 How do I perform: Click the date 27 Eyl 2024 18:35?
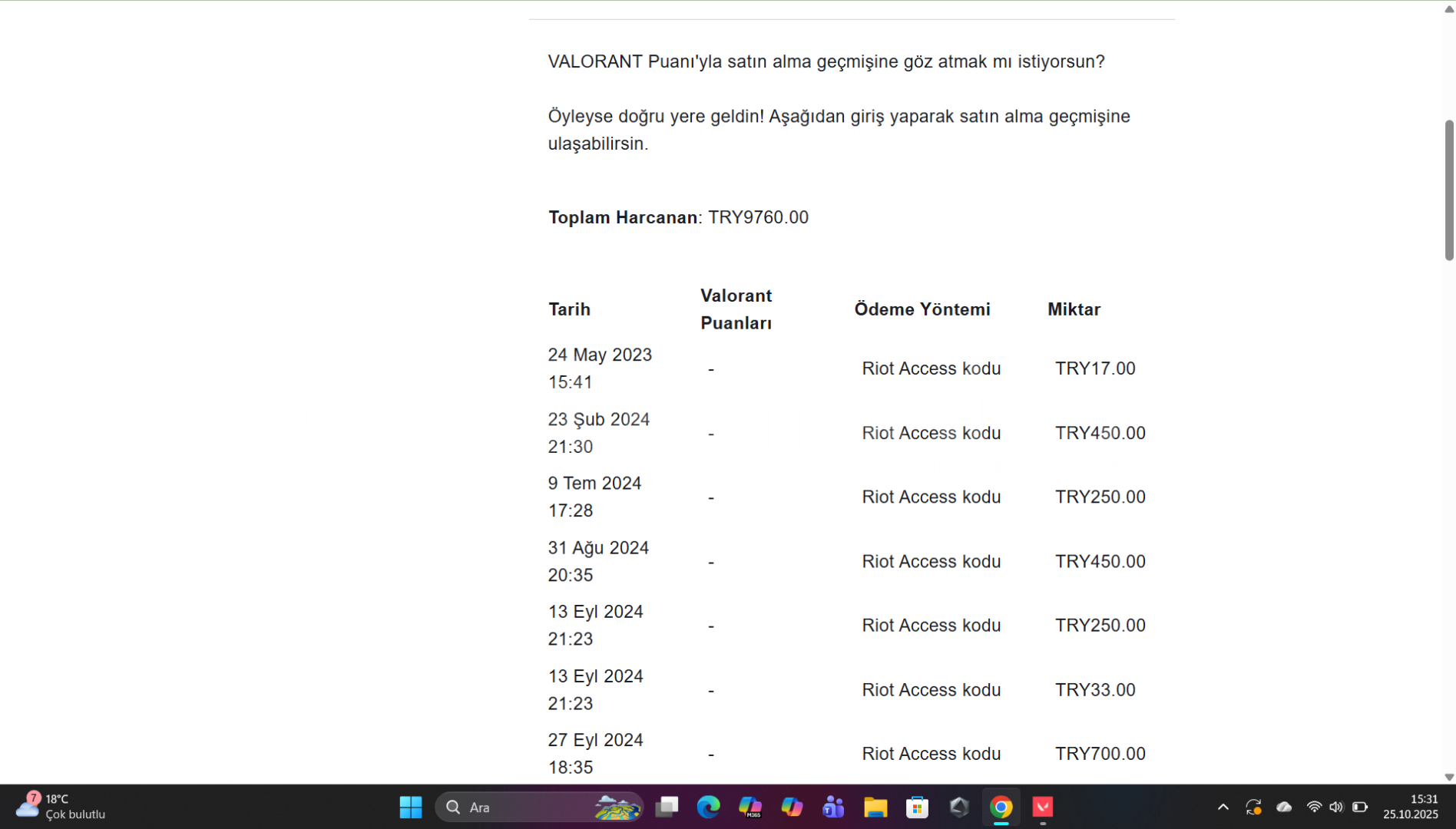tap(596, 754)
